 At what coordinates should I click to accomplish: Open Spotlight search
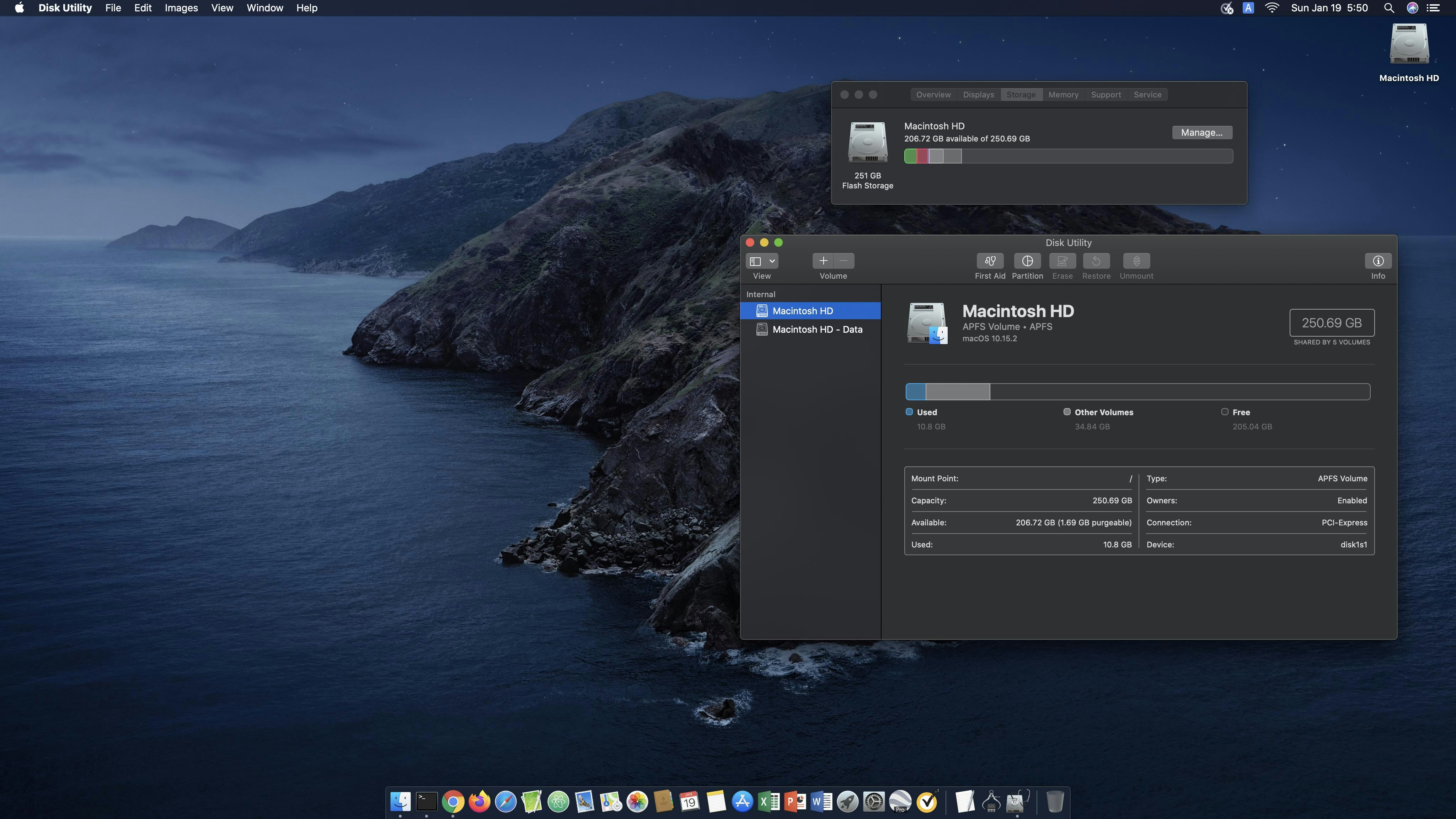(1389, 8)
